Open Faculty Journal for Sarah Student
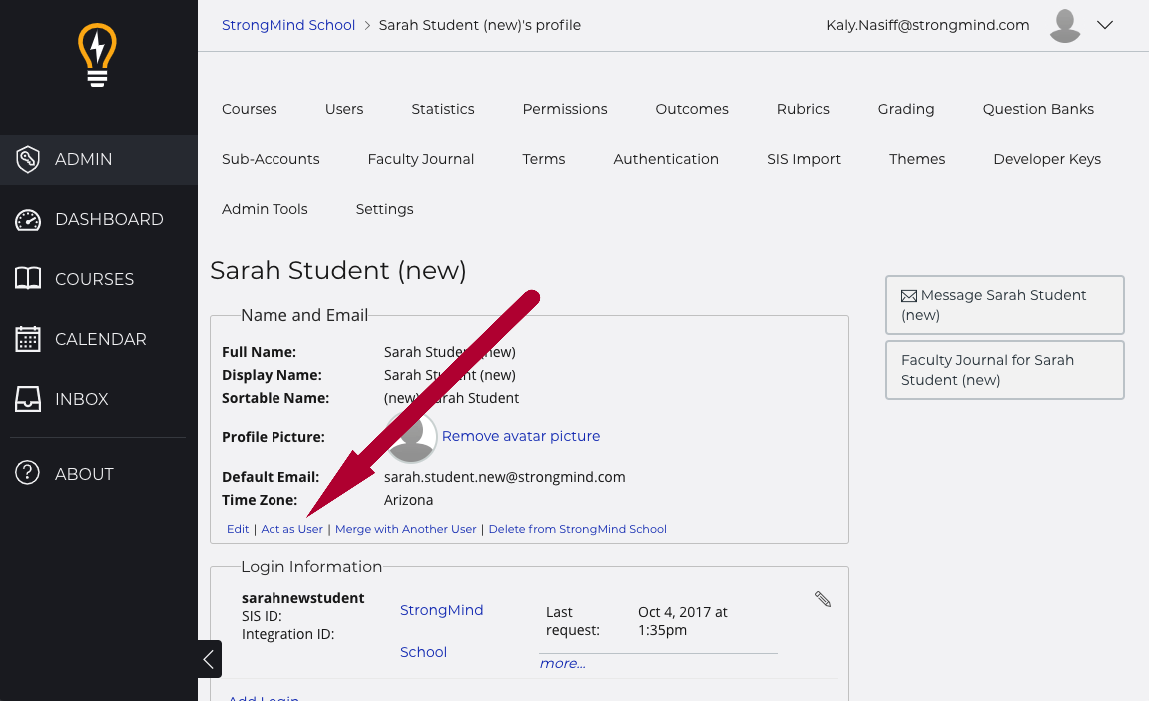The height and width of the screenshot is (701, 1149). [x=1004, y=370]
